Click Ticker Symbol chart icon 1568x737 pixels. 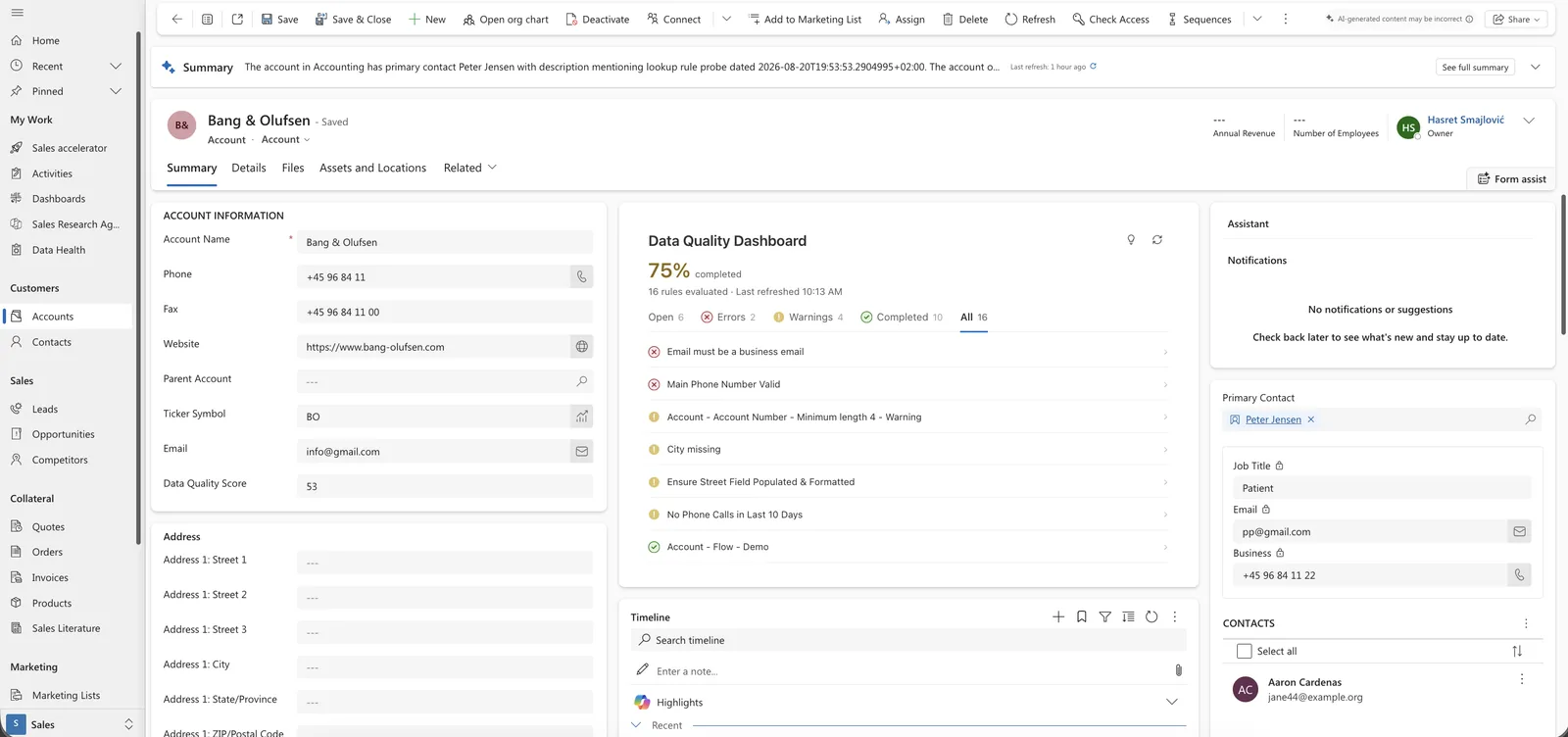(x=581, y=417)
